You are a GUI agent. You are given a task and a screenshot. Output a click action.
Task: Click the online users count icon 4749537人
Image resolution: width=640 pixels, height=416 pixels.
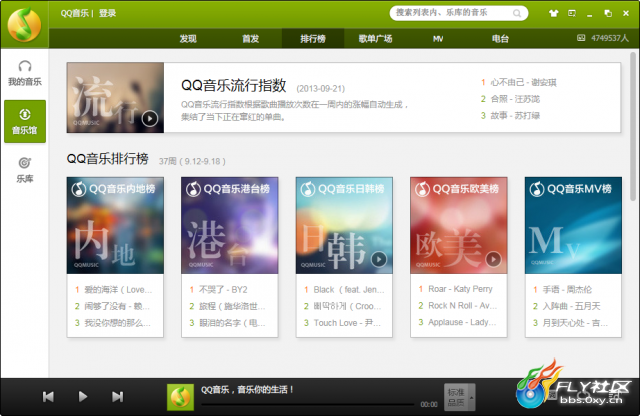click(x=581, y=38)
